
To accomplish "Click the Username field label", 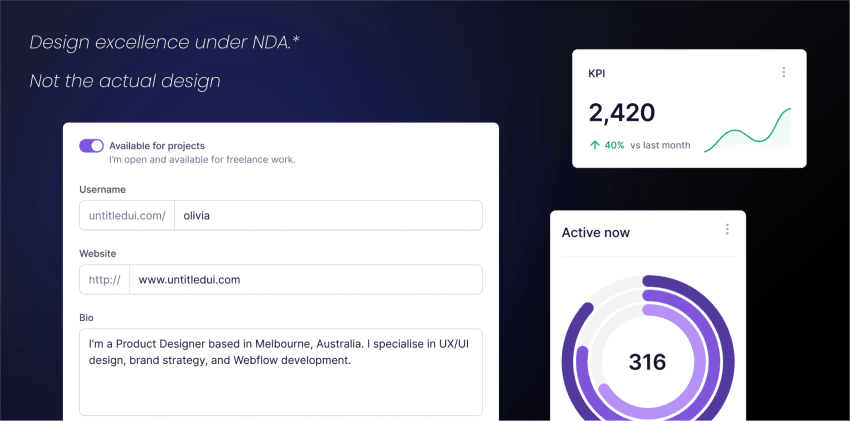I will coord(102,189).
